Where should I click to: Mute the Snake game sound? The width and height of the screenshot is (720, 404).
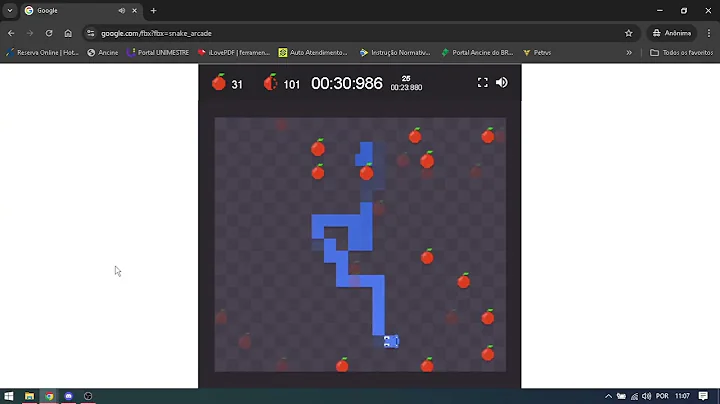(x=501, y=83)
